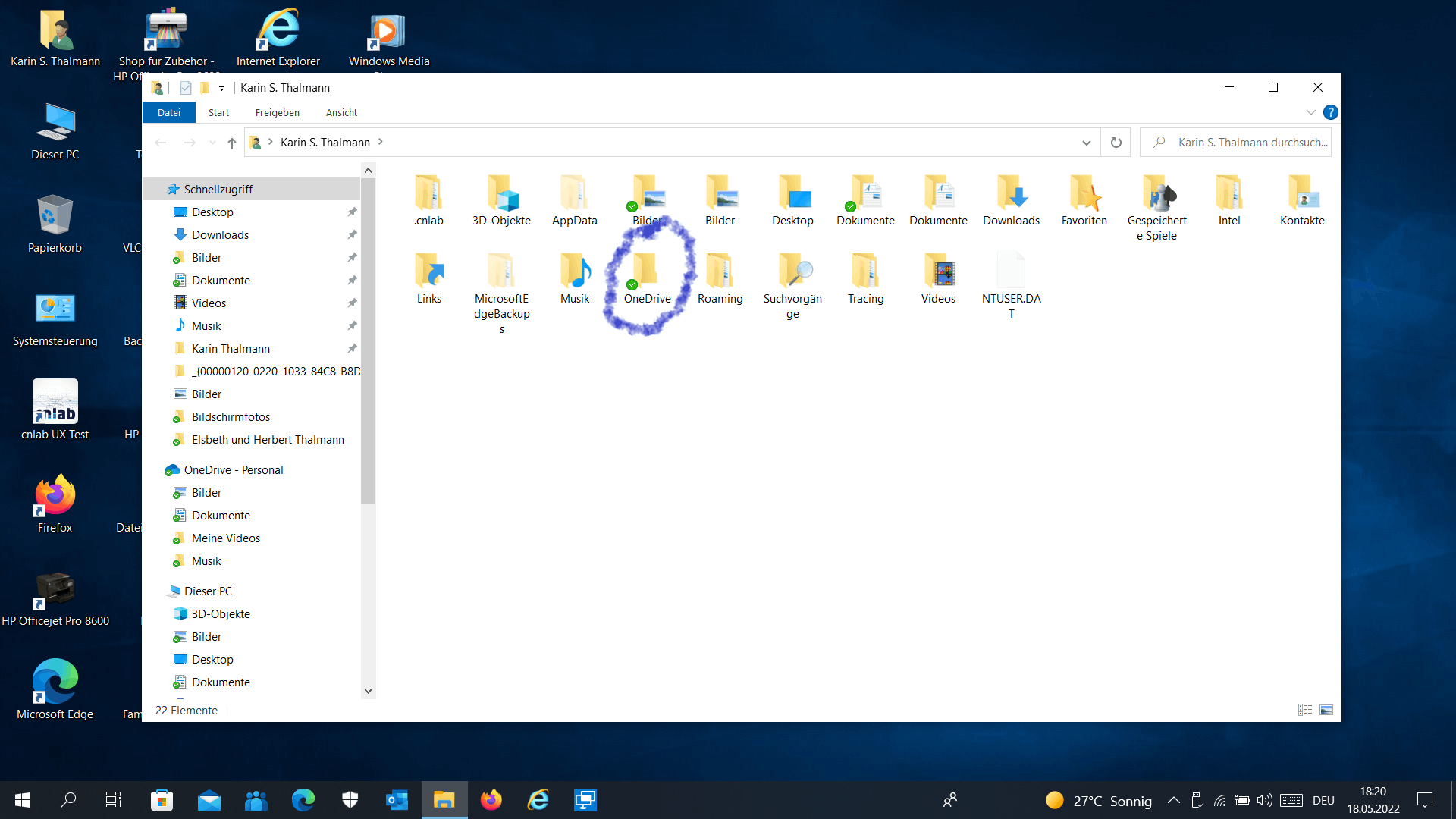Select OneDrive - Personal in navigation pane
Viewport: 1456px width, 819px height.
(x=234, y=470)
